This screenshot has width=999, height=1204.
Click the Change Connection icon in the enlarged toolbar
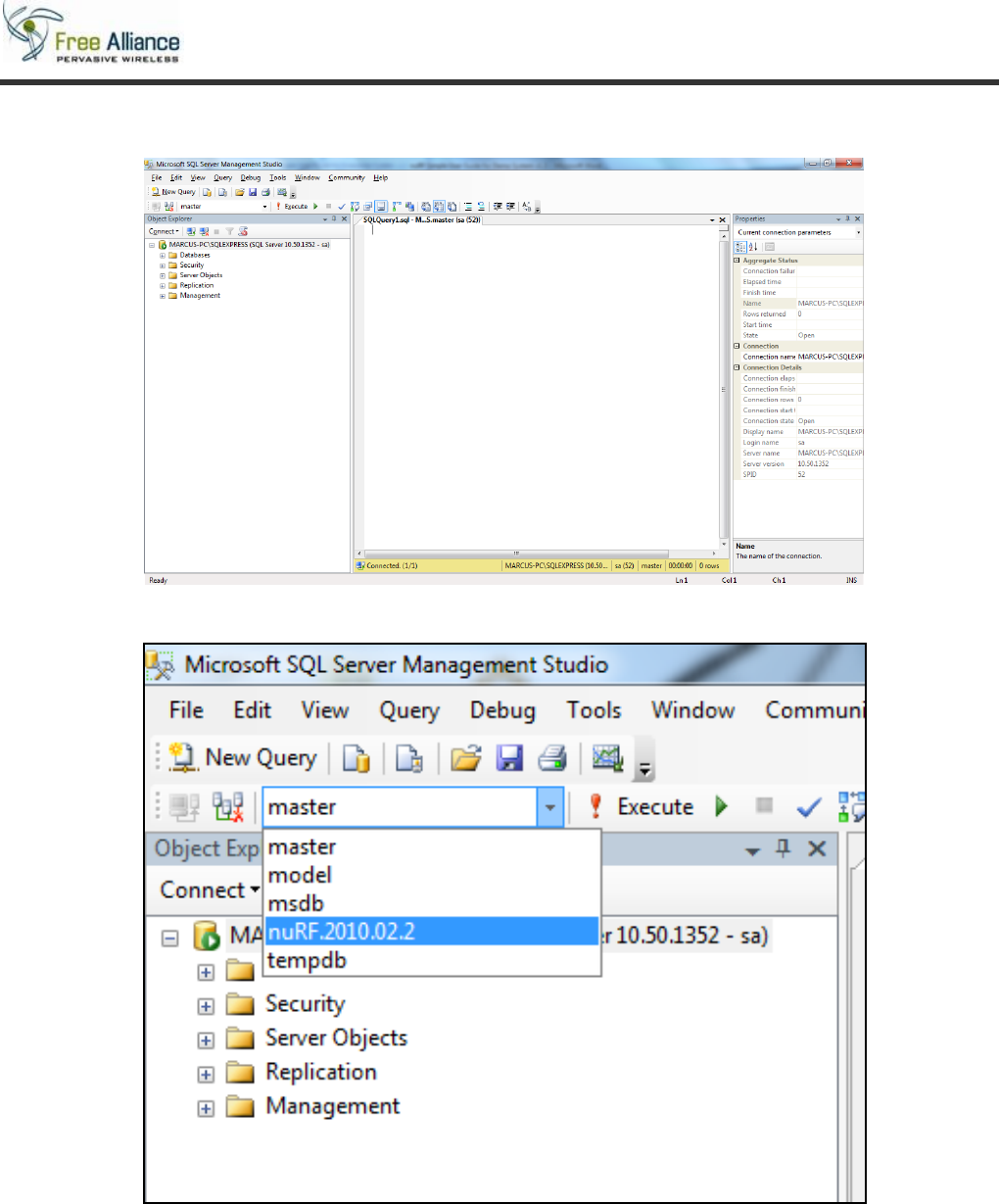(x=228, y=807)
